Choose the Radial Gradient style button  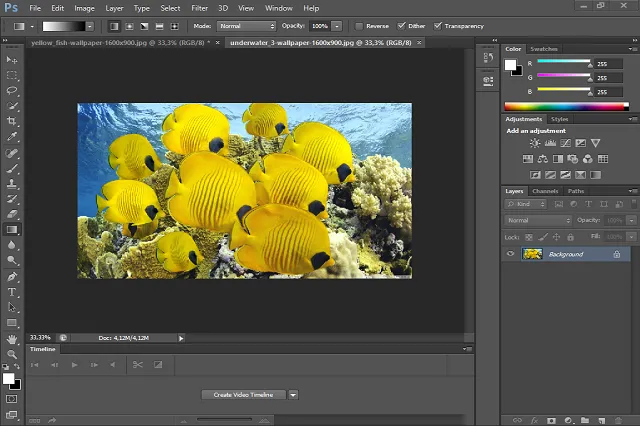(x=129, y=26)
